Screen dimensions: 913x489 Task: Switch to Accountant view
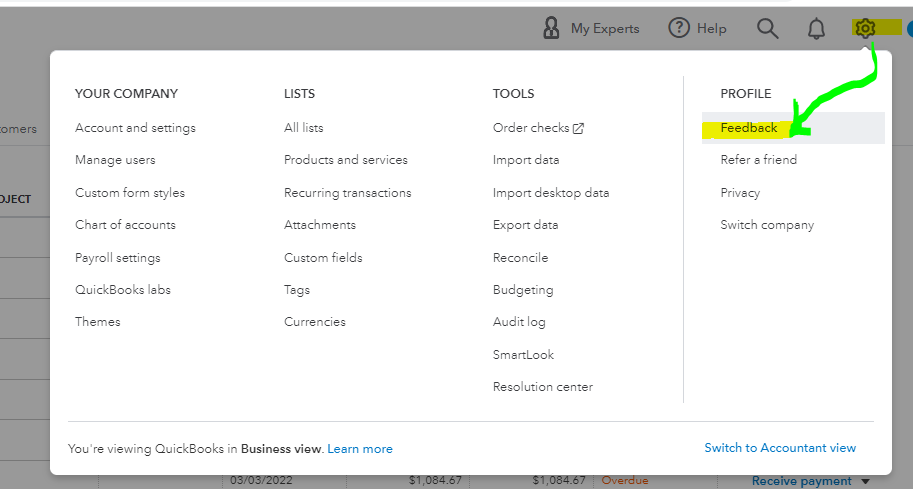click(x=780, y=448)
